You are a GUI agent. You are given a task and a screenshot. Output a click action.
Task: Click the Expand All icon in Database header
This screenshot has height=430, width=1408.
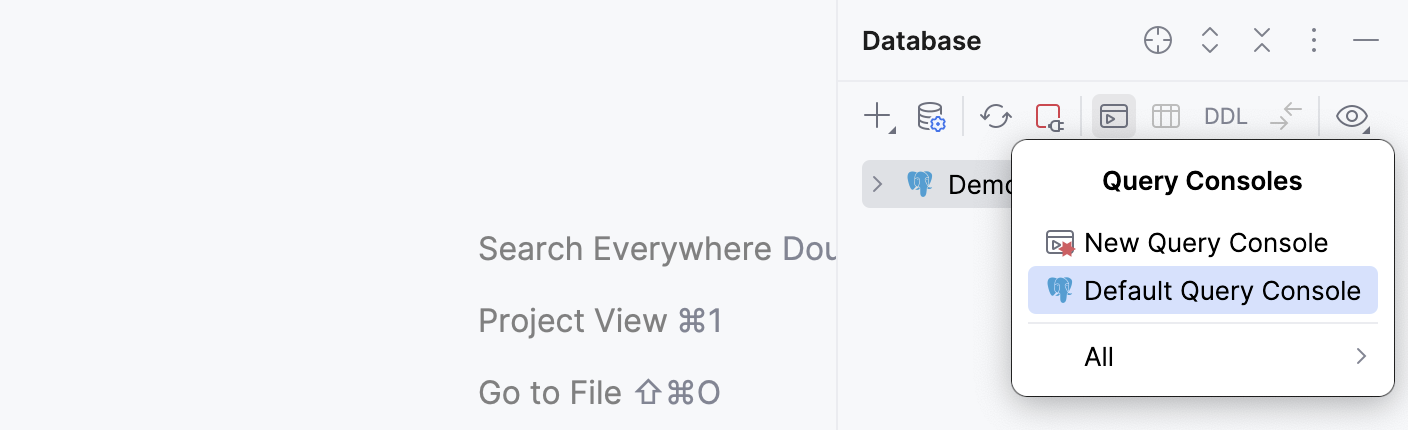1210,41
